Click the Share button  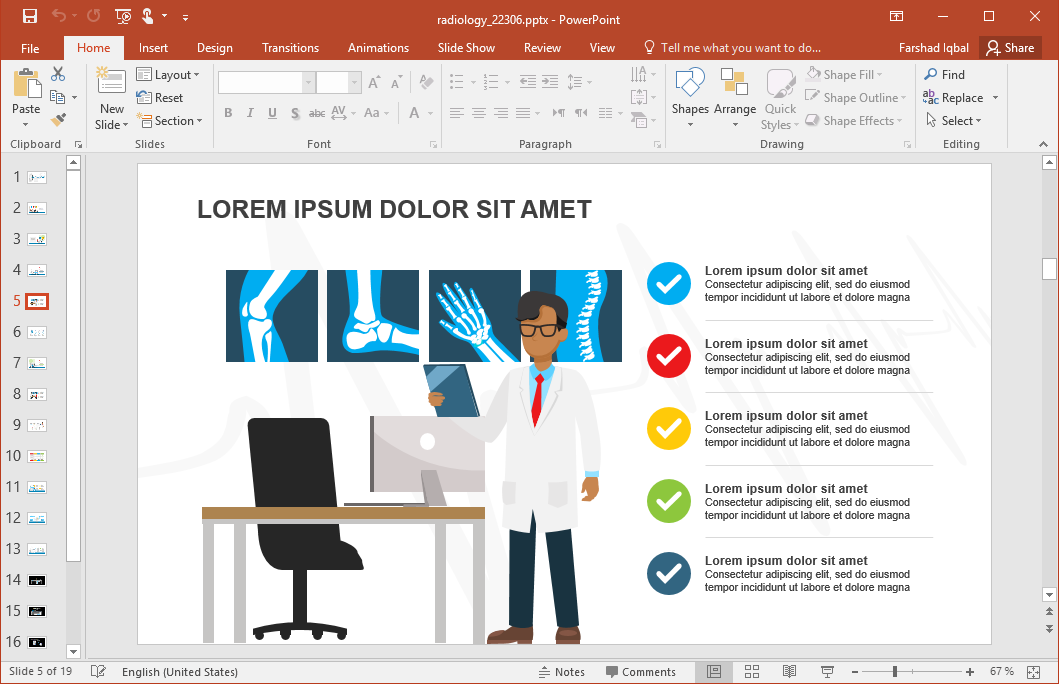tap(1008, 48)
